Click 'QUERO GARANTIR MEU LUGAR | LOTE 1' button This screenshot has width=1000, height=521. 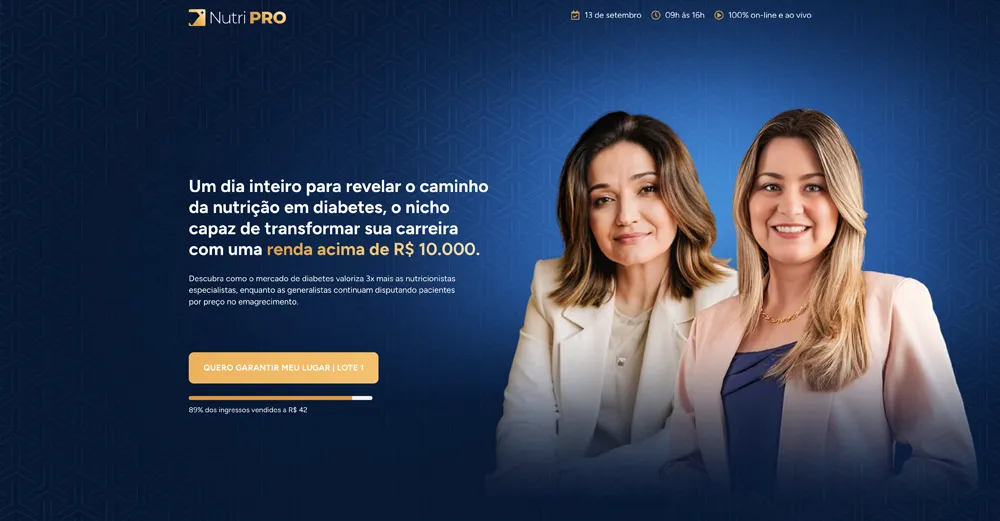point(283,368)
